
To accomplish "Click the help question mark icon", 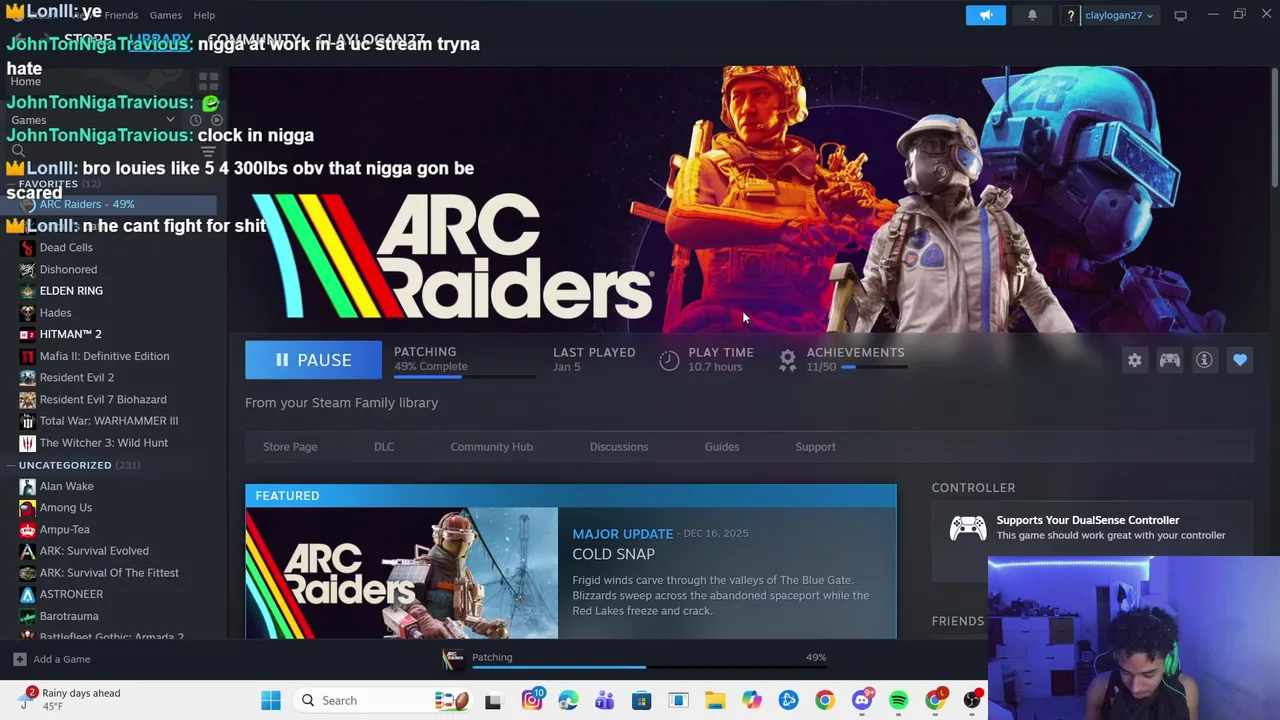I will pyautogui.click(x=1070, y=15).
